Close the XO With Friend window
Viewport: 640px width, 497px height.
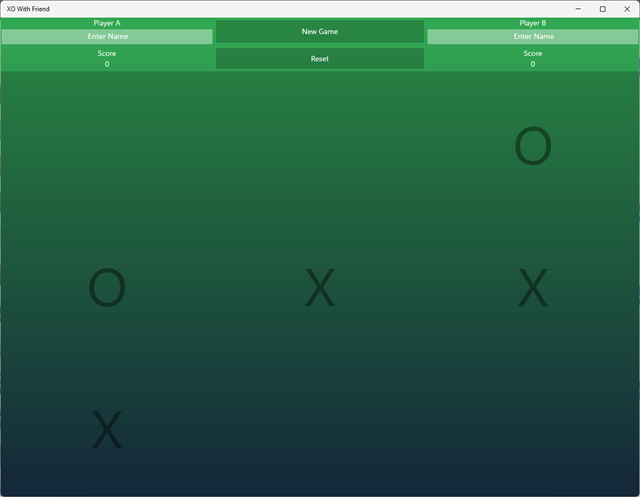[627, 9]
